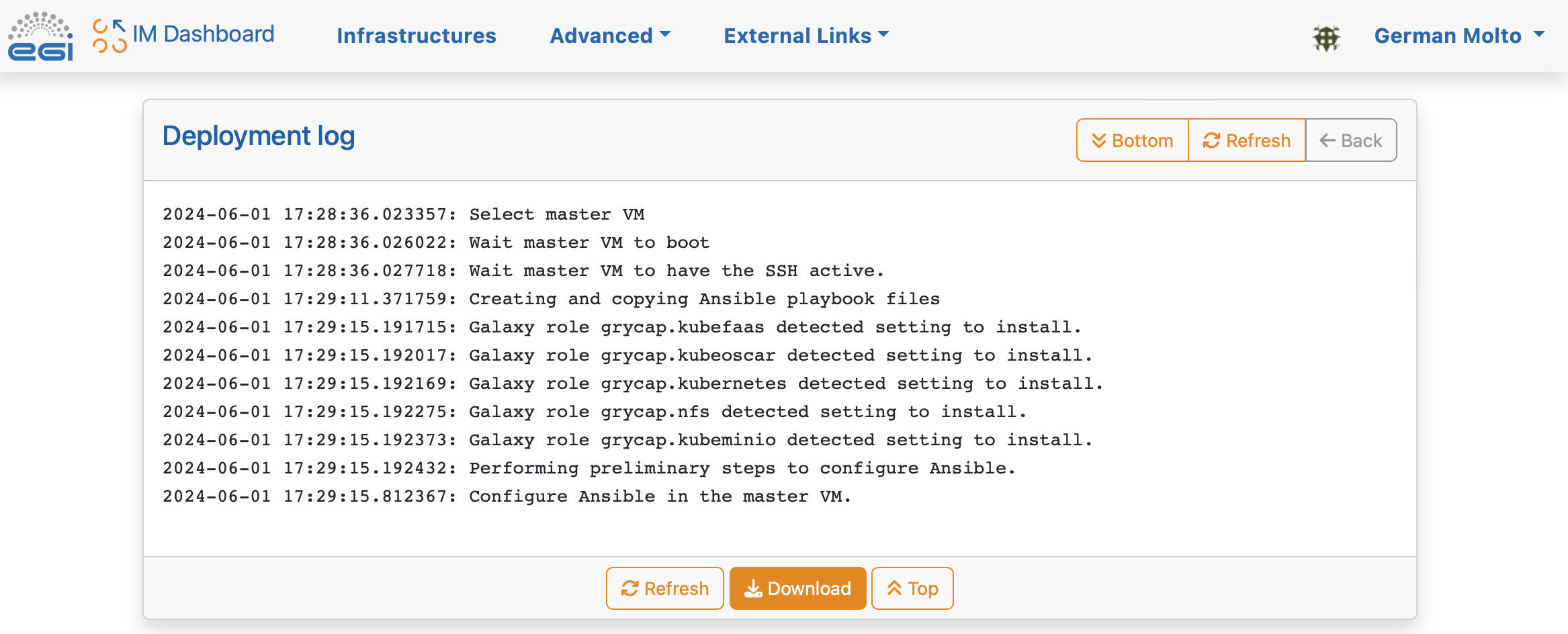The image size is (1568, 634).
Task: Open the Infrastructures page
Action: click(416, 36)
